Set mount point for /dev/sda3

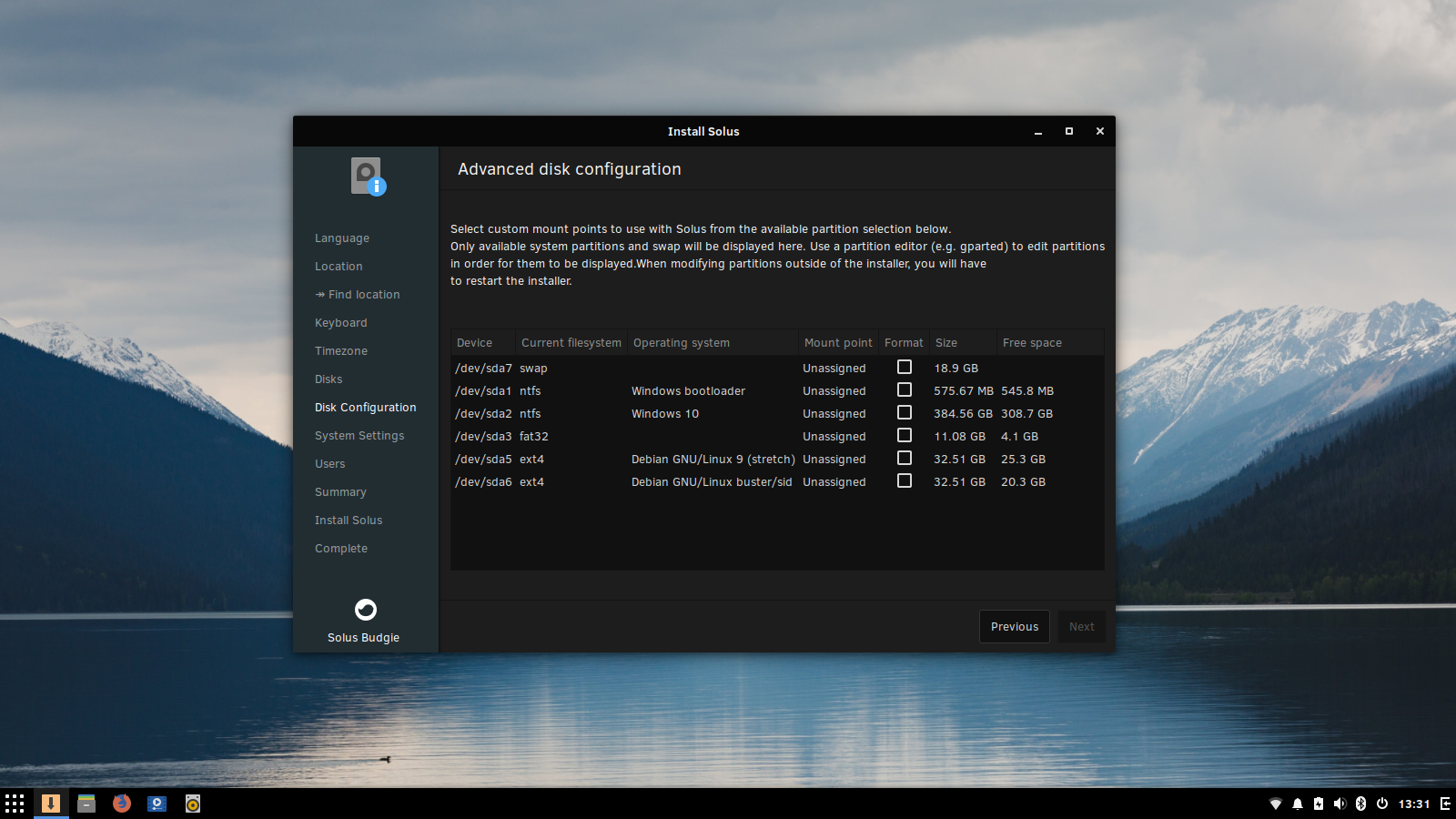(x=834, y=437)
